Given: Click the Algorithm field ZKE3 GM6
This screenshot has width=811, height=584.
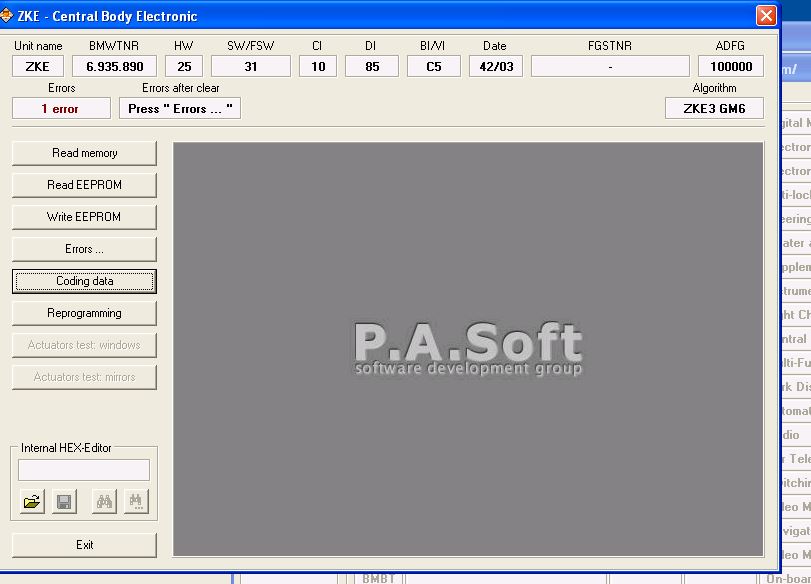Looking at the screenshot, I should coord(714,108).
